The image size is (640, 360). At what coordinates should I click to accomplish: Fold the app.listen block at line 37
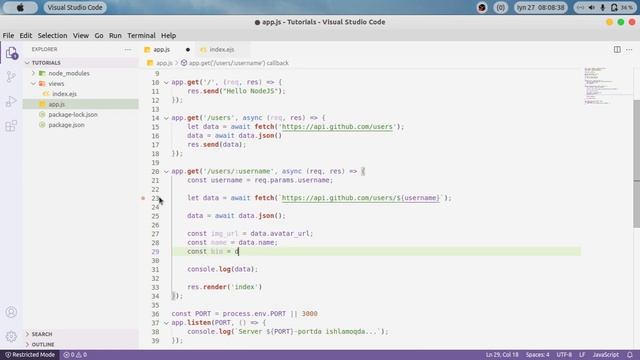point(166,323)
